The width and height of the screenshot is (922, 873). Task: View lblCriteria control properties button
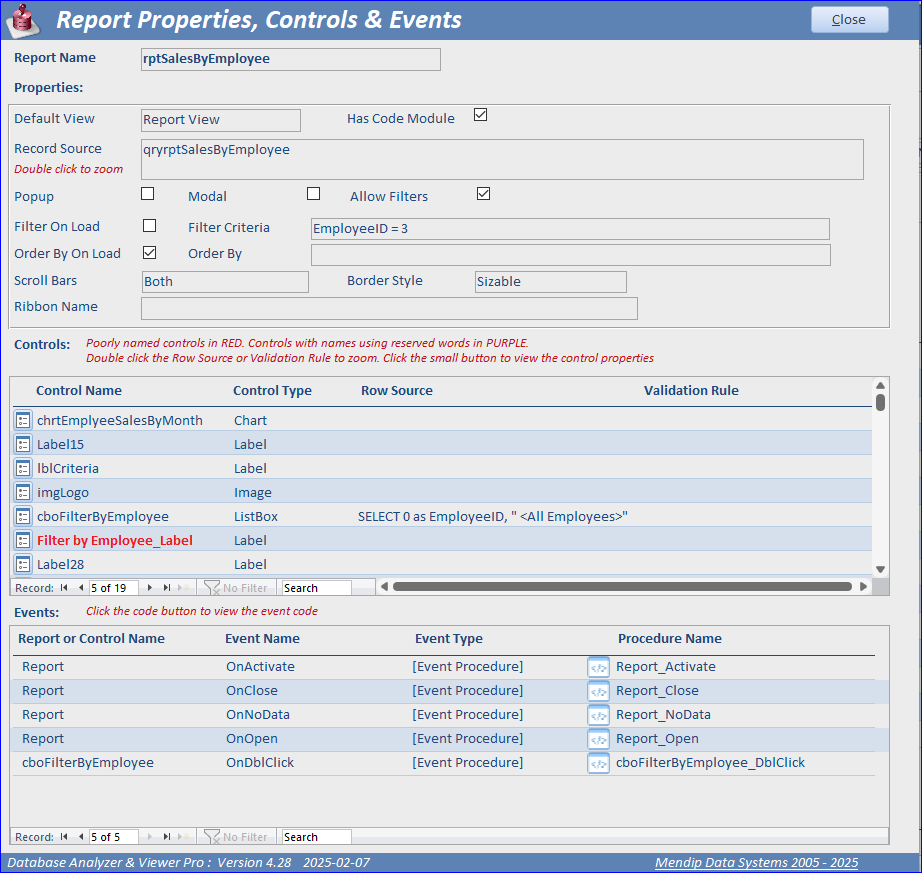click(22, 469)
